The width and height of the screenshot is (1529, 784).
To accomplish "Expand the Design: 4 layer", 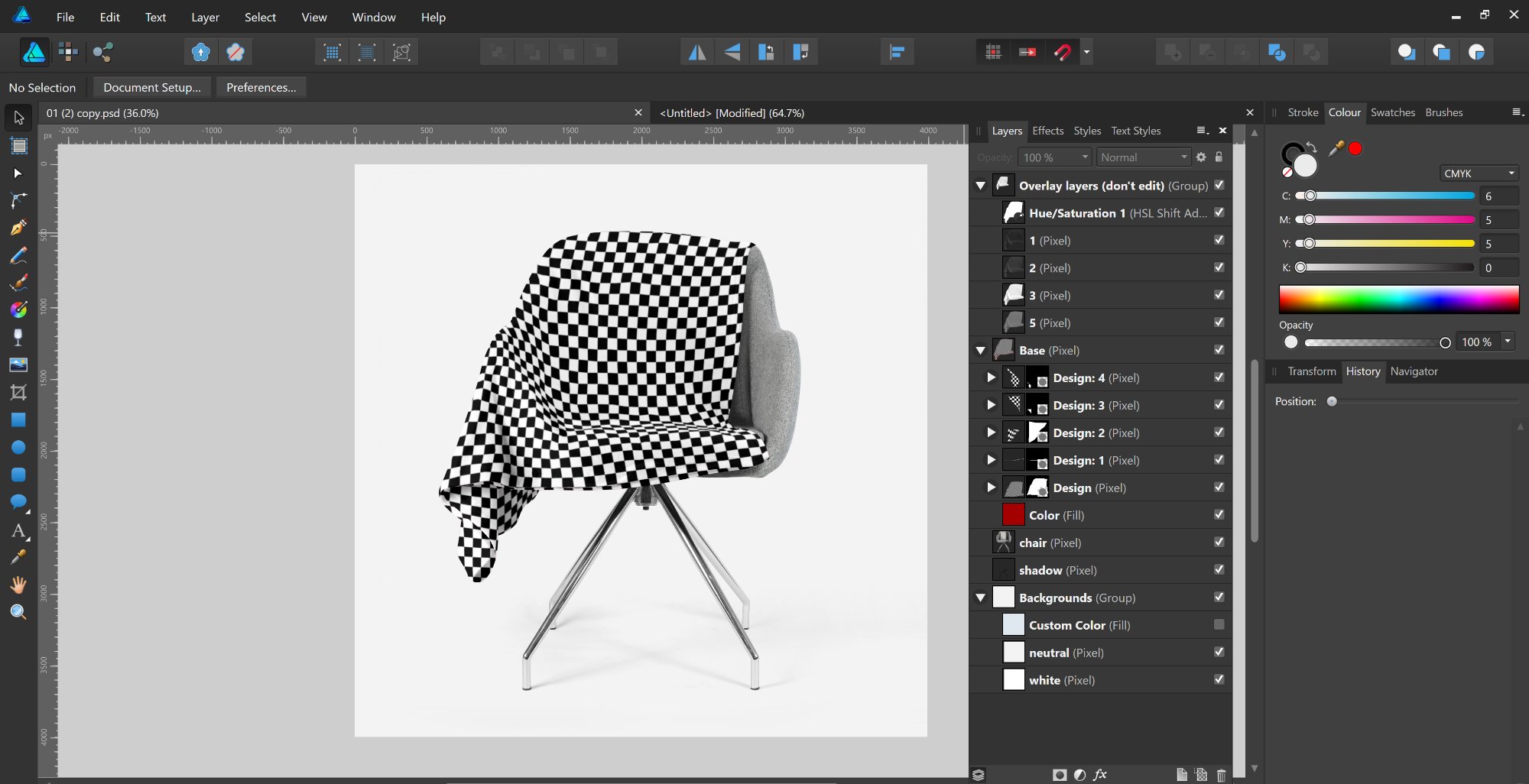I will tap(990, 377).
